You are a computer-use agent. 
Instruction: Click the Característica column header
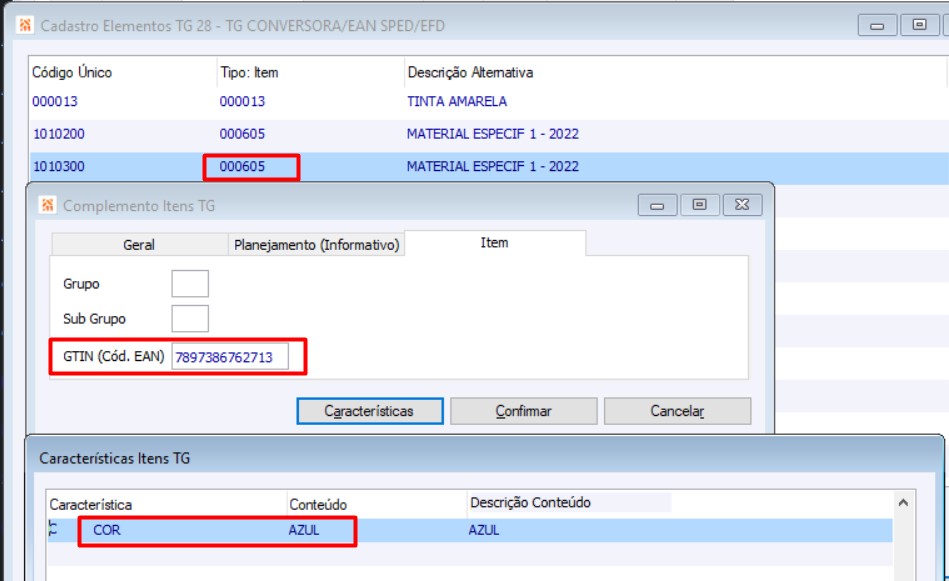point(91,504)
